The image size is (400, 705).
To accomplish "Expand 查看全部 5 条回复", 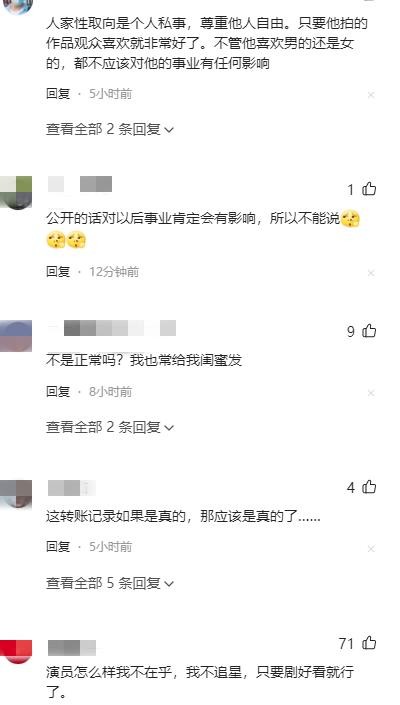I will [110, 583].
